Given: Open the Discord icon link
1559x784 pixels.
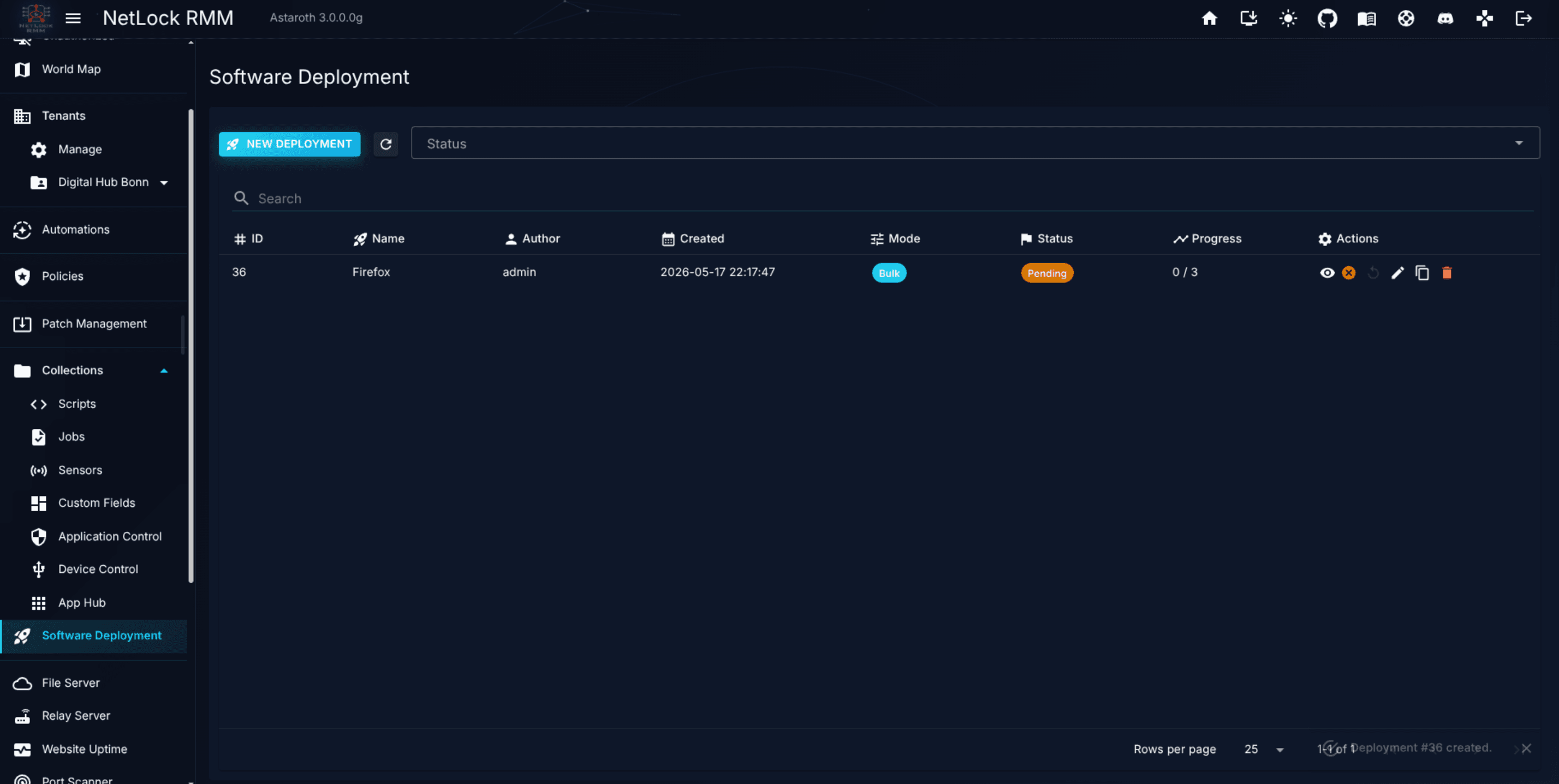Looking at the screenshot, I should 1445,18.
